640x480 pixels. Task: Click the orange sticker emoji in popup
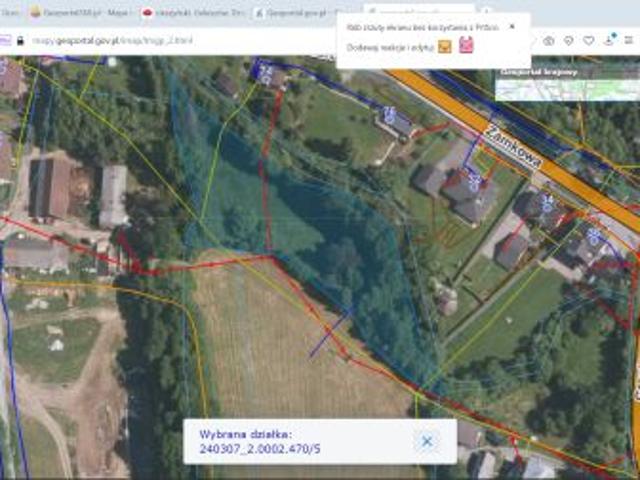(x=445, y=46)
